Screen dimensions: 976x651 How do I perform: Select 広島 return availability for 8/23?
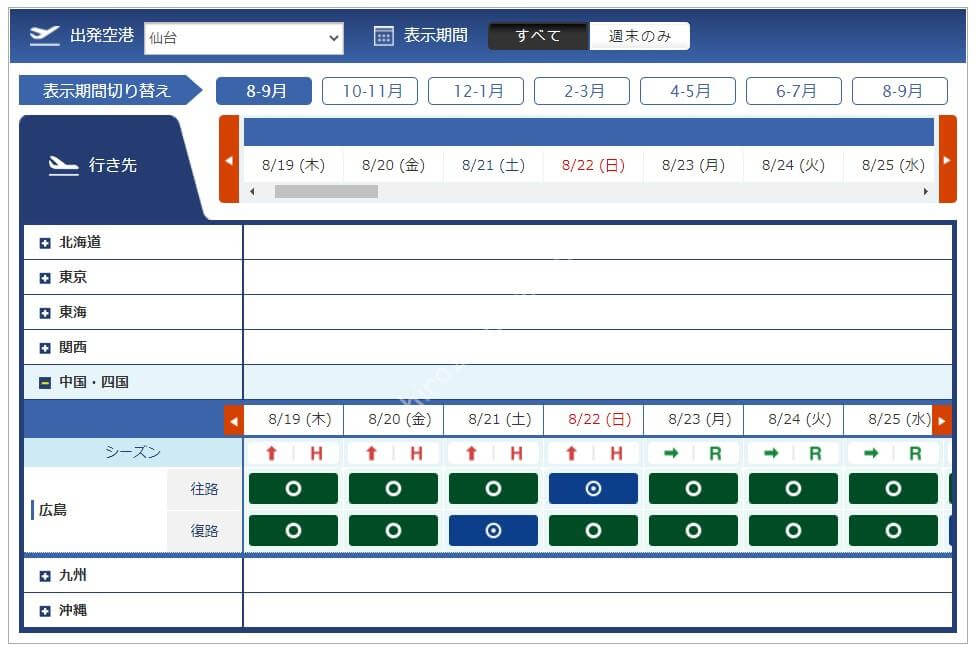click(x=693, y=530)
